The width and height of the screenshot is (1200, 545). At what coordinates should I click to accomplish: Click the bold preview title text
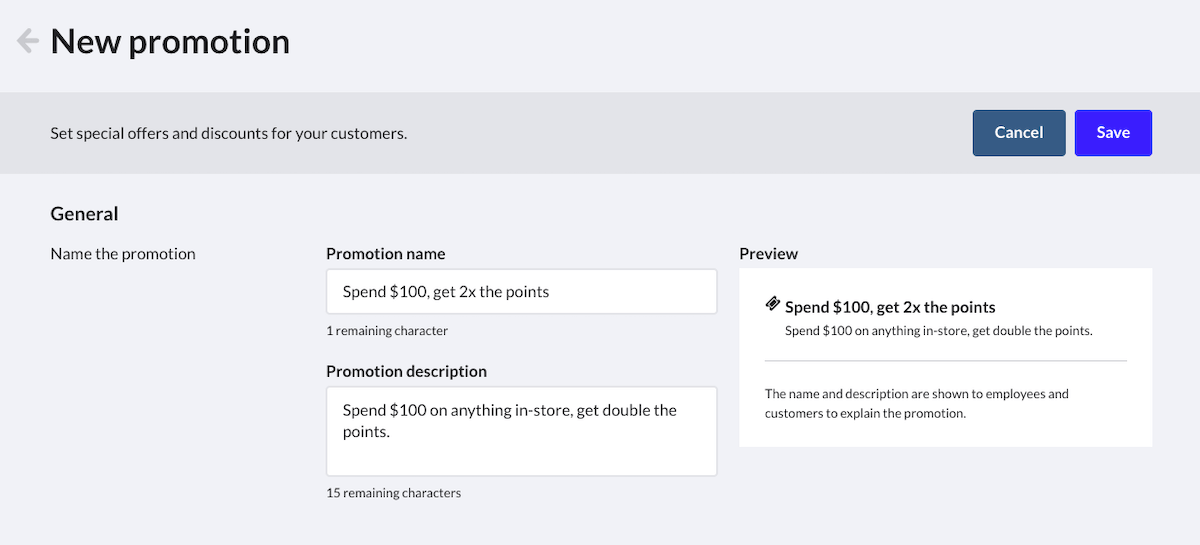coord(890,307)
